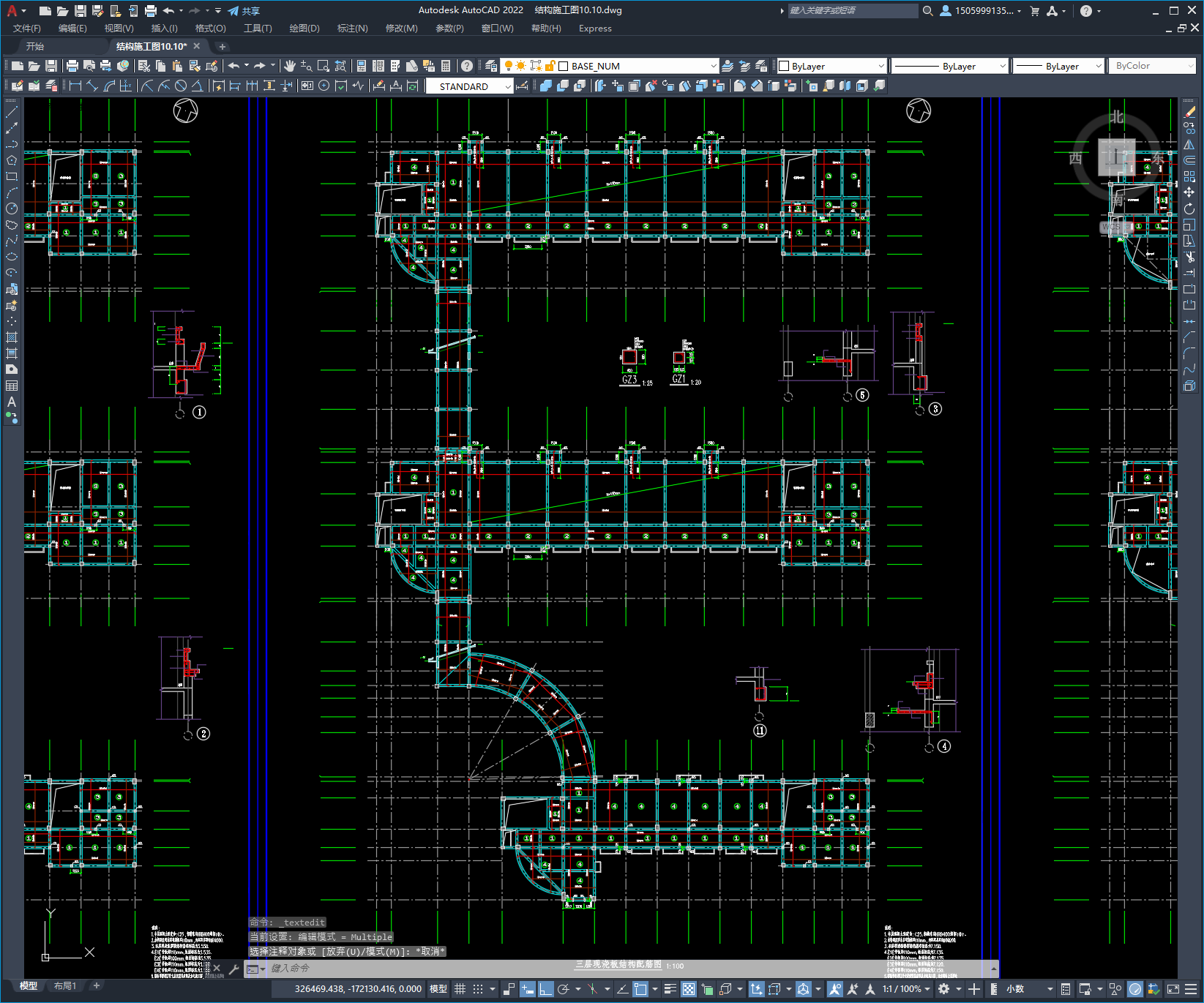Open the annotation scale 1:1 / 100% dropdown
1204x1003 pixels.
point(906,989)
